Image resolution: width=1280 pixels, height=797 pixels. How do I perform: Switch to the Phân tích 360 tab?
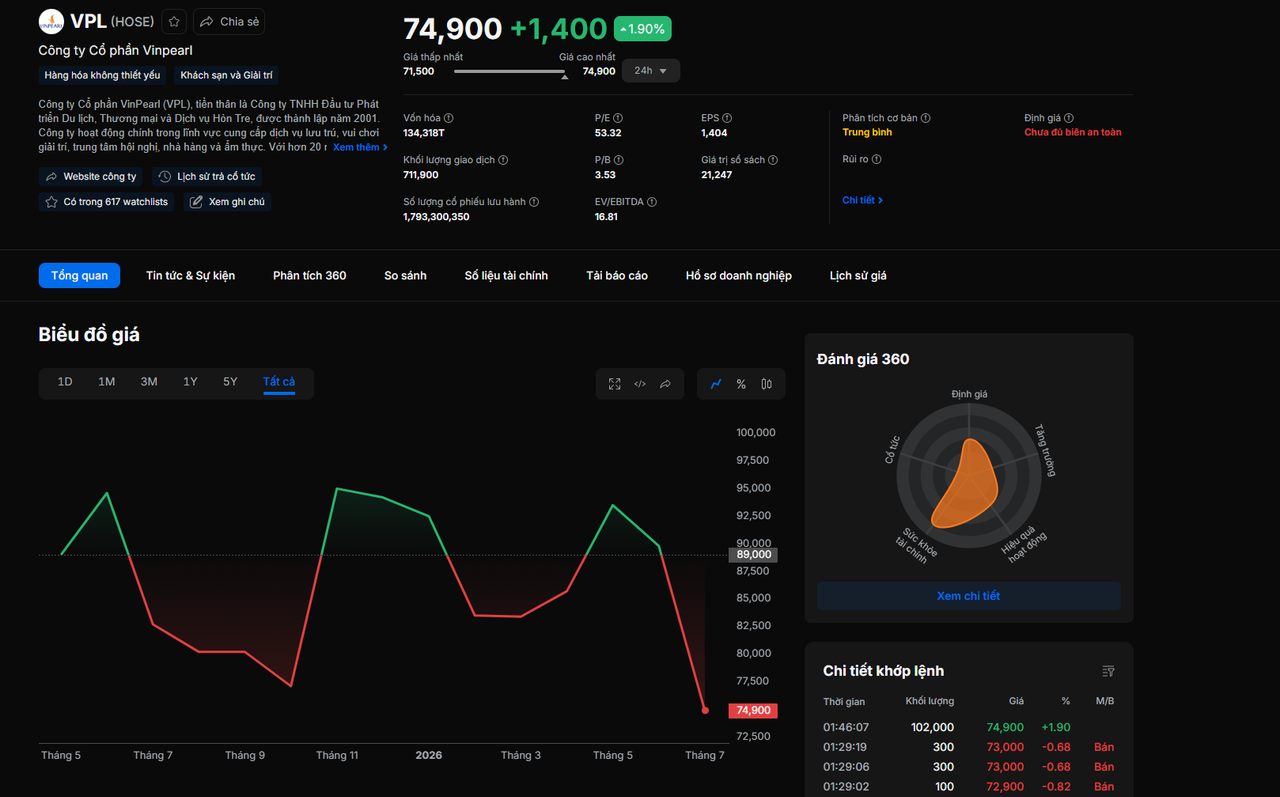[x=310, y=275]
